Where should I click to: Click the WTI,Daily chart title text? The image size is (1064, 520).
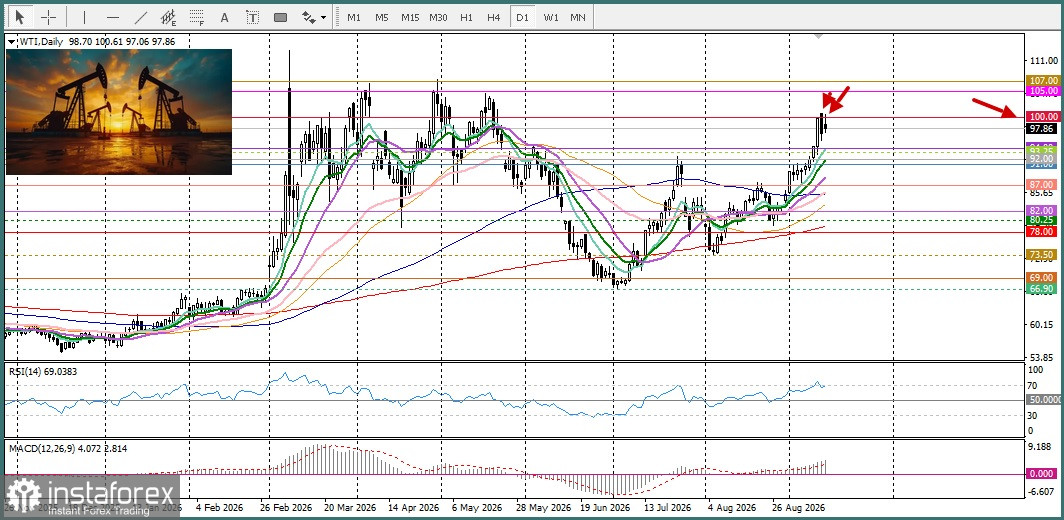pos(39,41)
